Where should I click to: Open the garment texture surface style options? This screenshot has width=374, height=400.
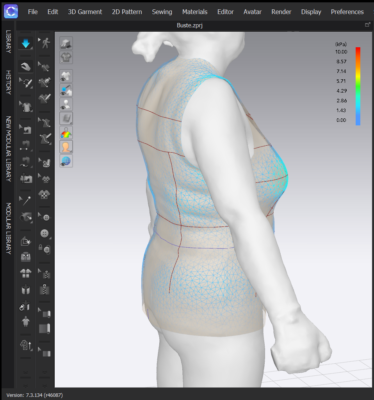tap(66, 118)
